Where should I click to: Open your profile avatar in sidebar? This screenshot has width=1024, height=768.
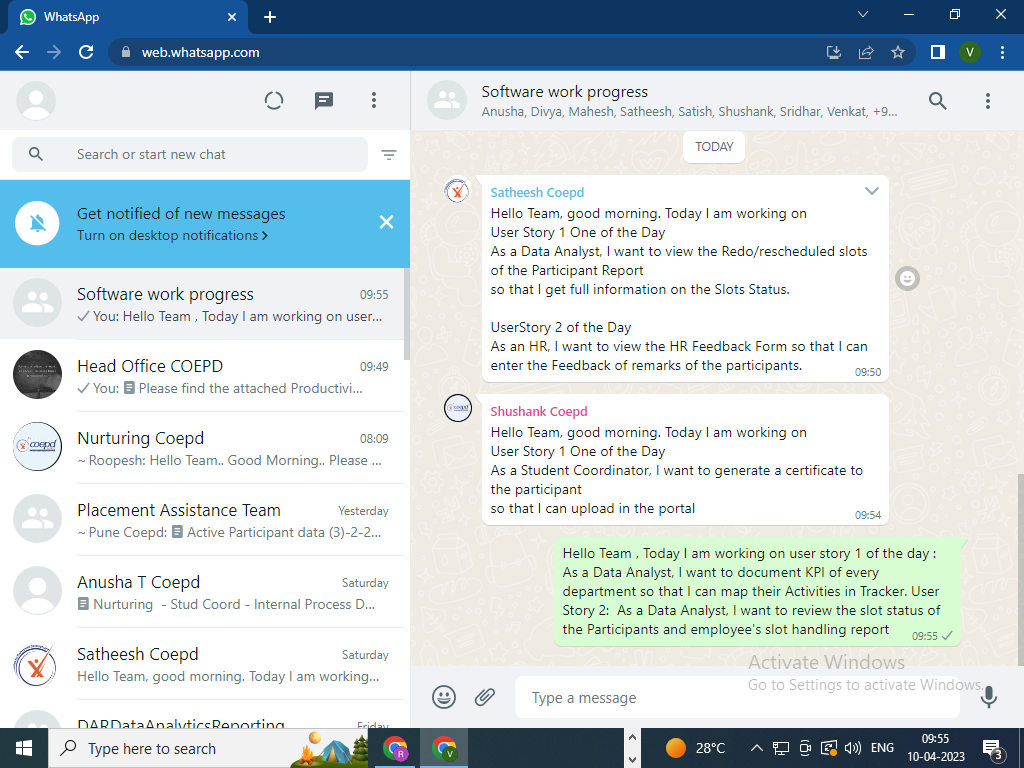click(x=36, y=100)
